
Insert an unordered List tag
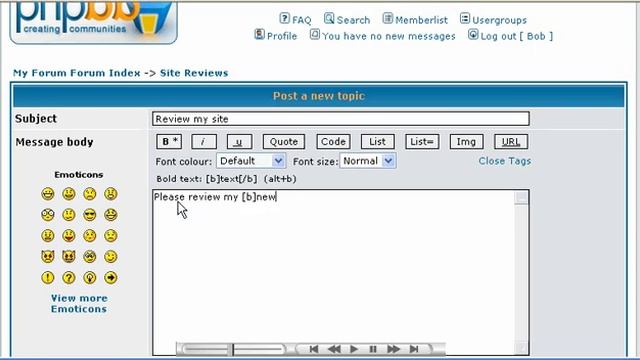point(378,142)
